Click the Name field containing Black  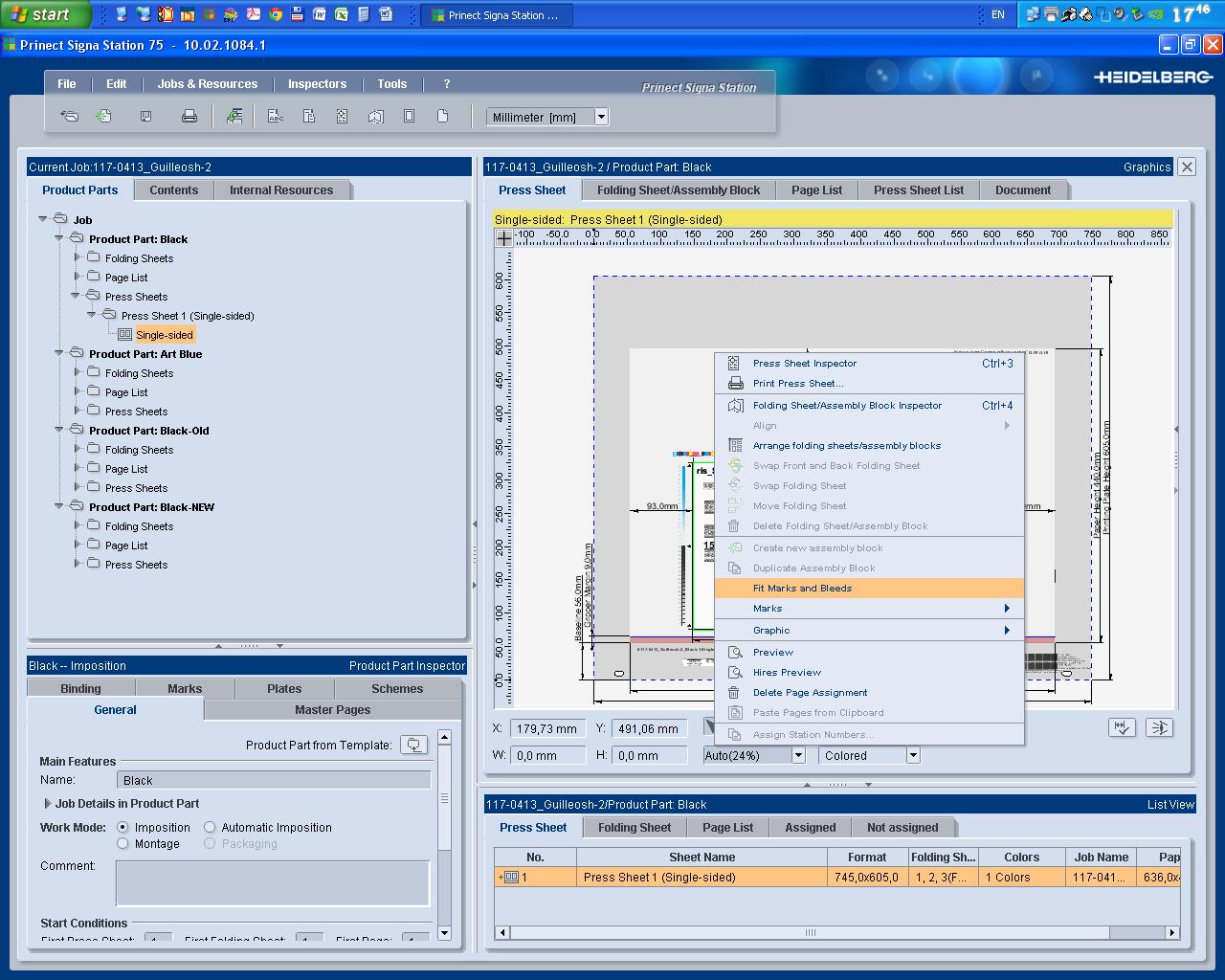point(274,780)
